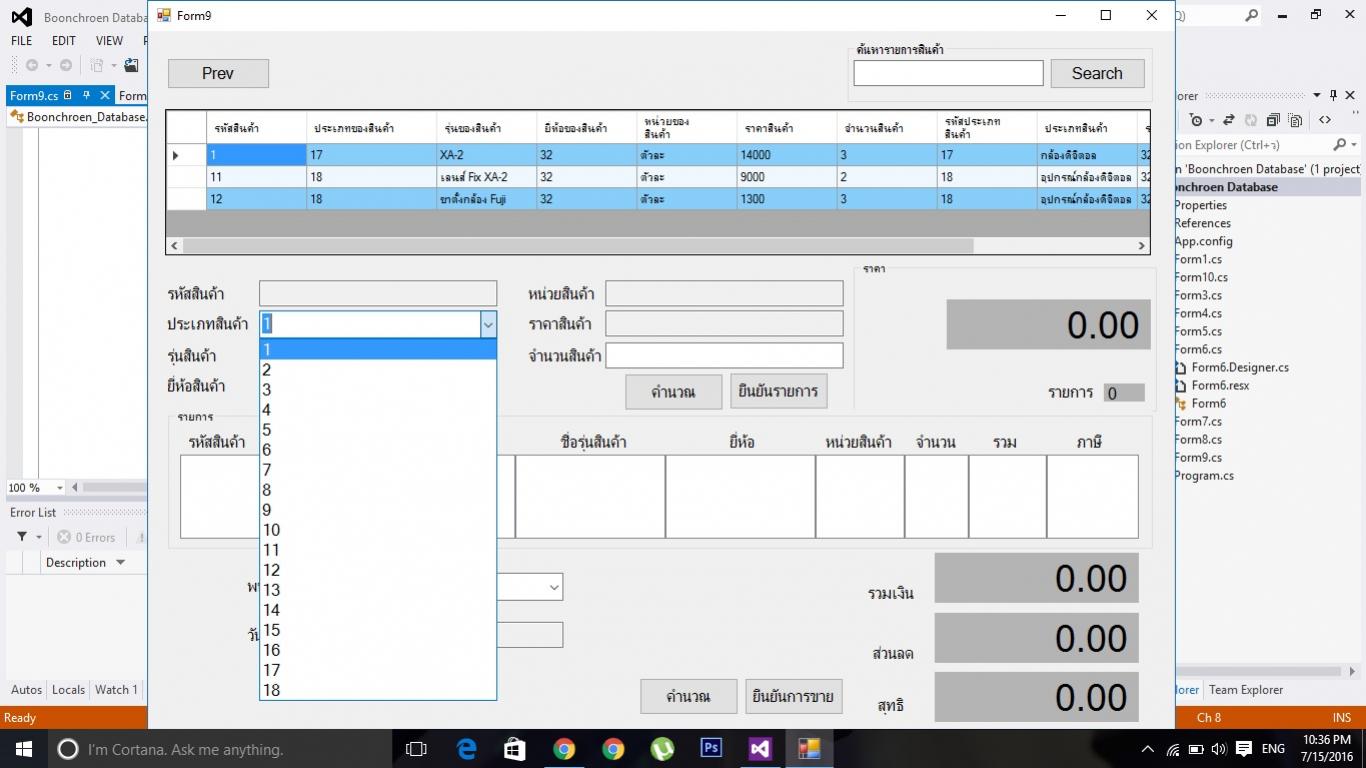Open the FILE menu
1366x768 pixels.
click(21, 41)
